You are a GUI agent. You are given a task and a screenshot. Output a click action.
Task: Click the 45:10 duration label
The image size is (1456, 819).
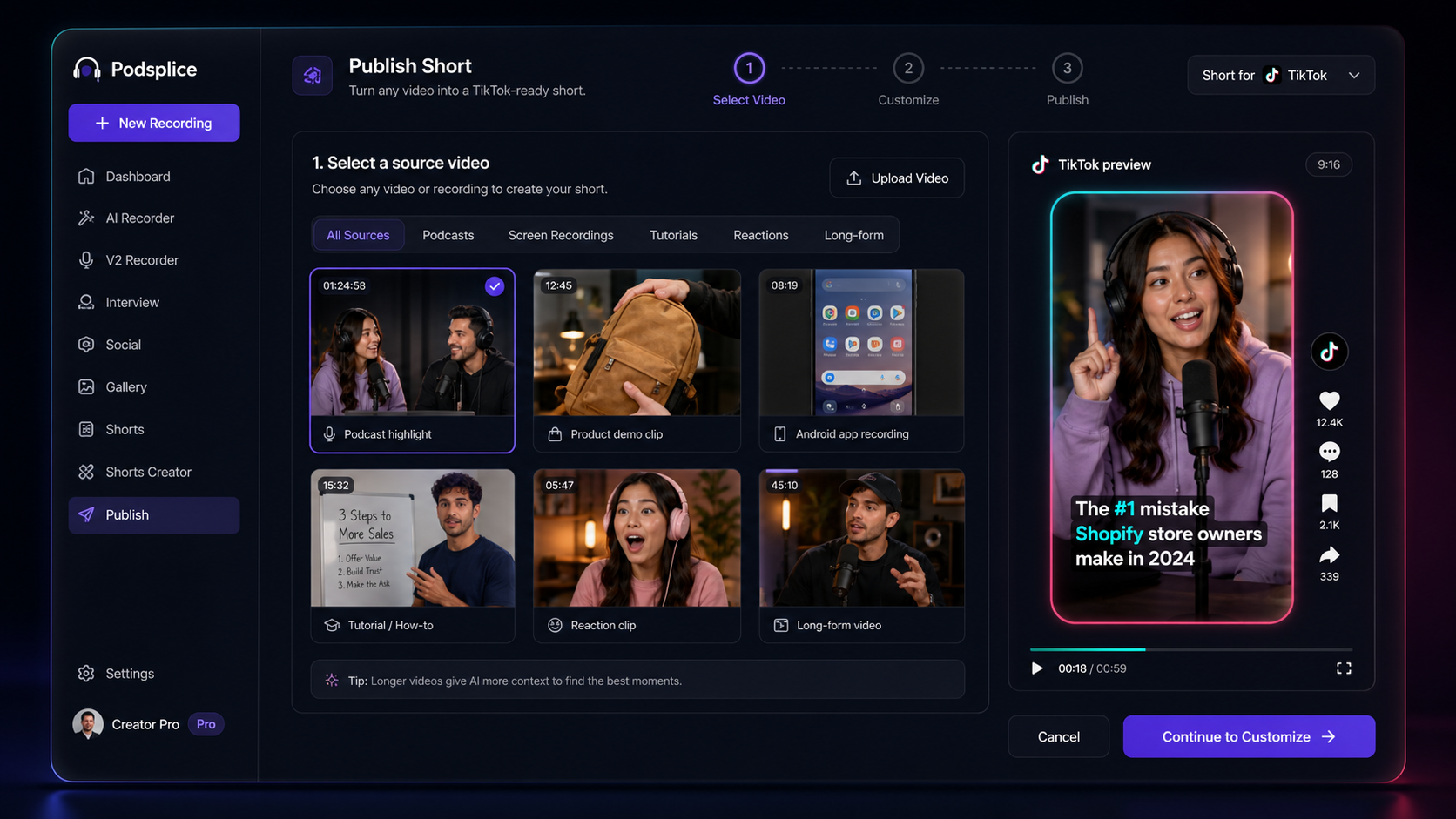(785, 486)
